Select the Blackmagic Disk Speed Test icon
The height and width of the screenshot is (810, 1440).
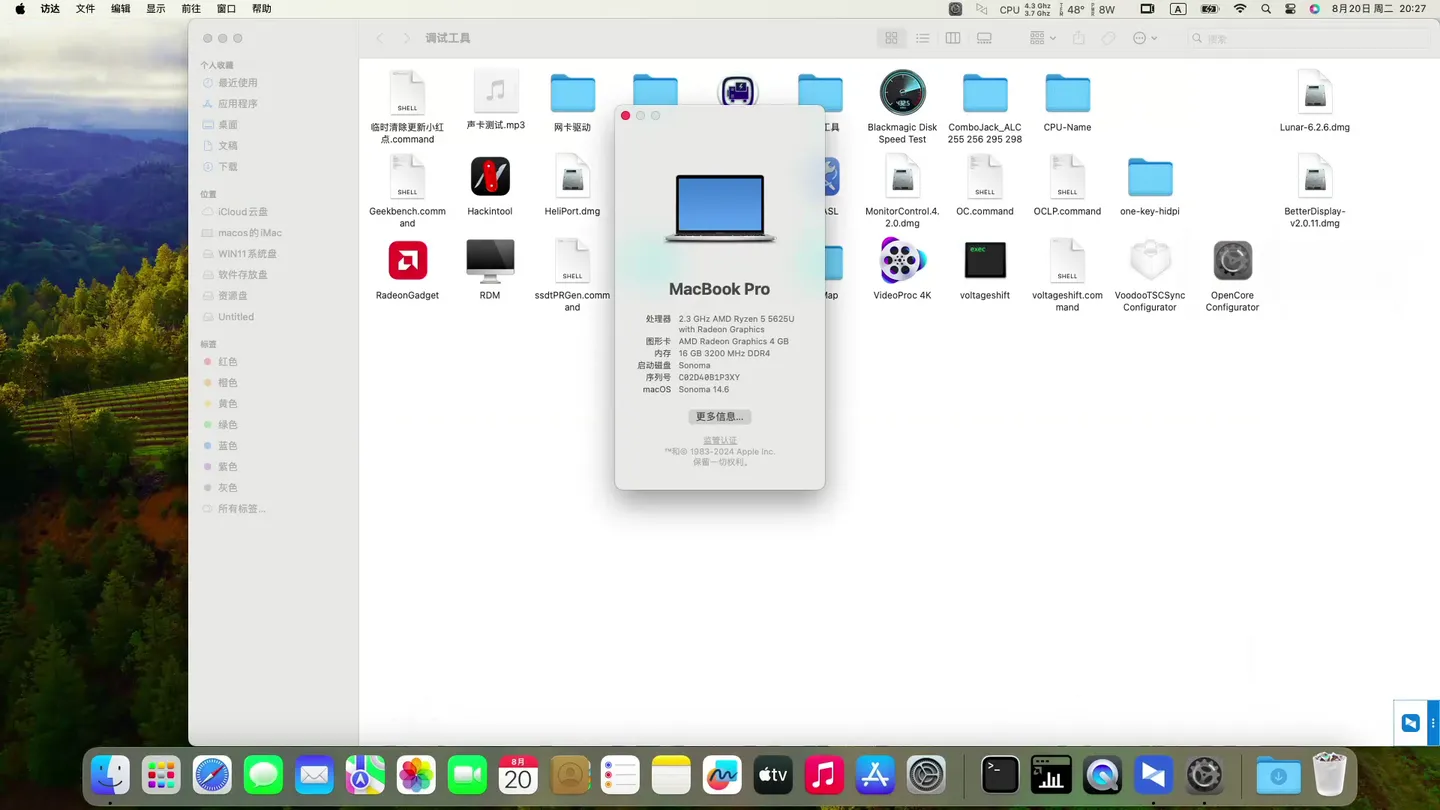coord(902,93)
